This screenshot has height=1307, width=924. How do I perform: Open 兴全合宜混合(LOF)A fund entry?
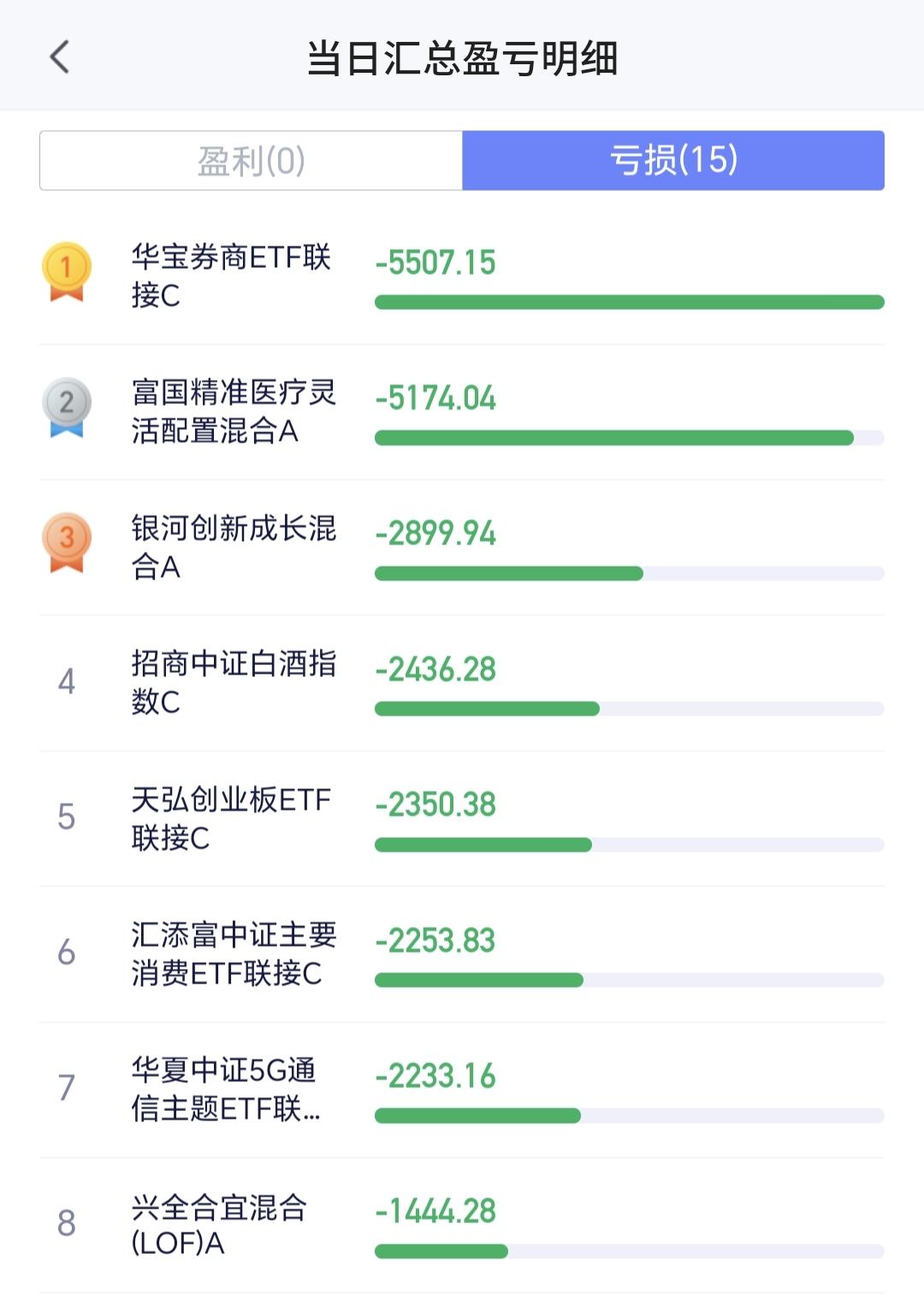coord(462,1225)
